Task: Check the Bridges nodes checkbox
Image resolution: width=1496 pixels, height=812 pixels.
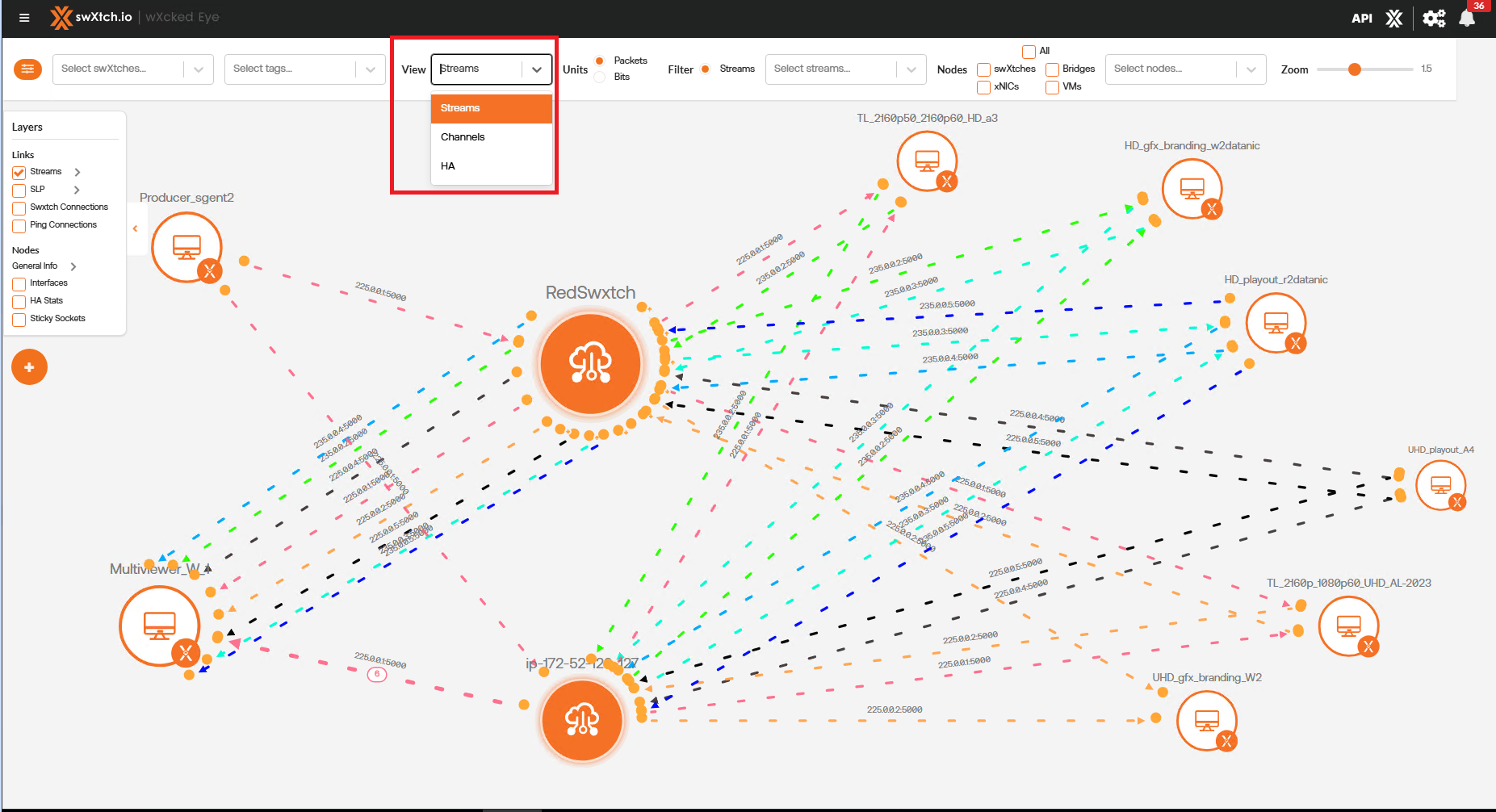Action: [x=1052, y=69]
